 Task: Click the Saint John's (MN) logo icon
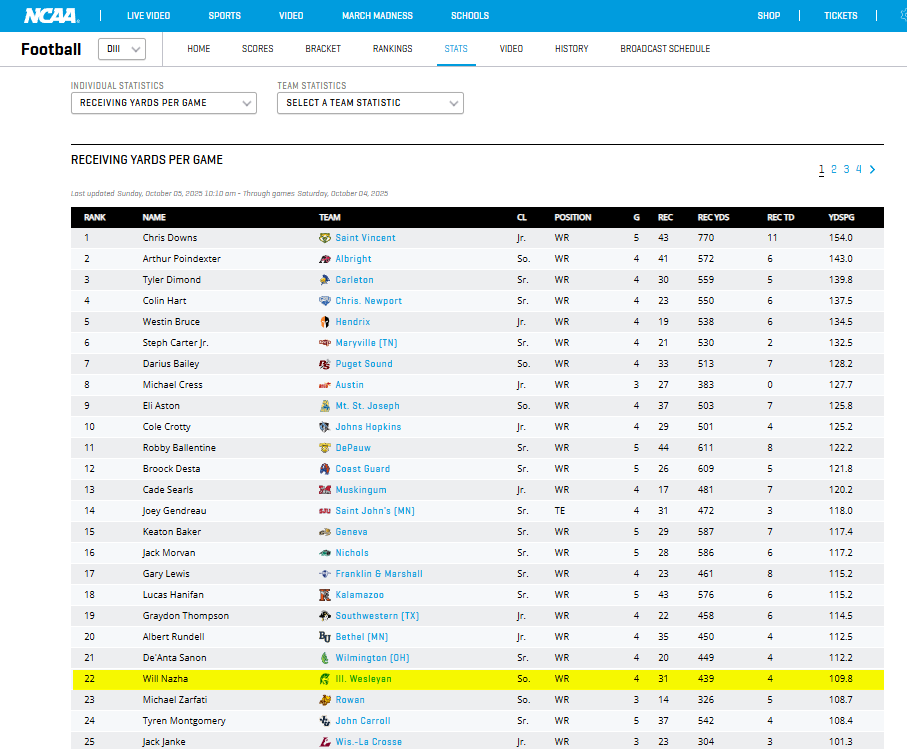[325, 511]
